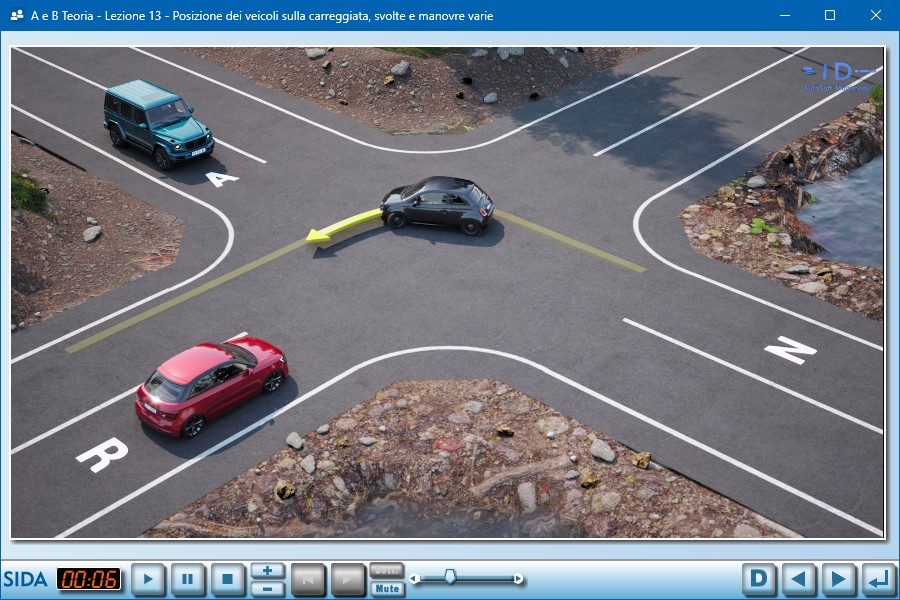Click the window title bar app icon

(16, 16)
